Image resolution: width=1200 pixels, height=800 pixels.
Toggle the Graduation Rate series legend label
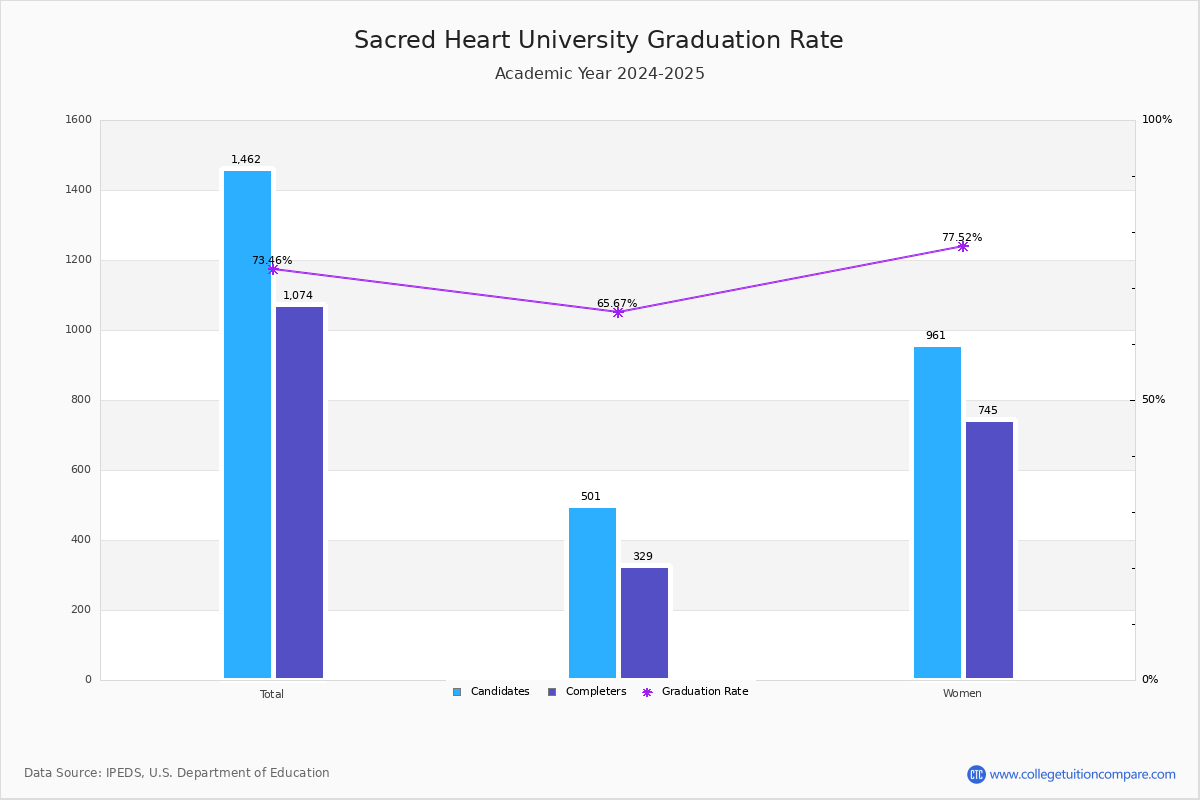click(705, 692)
